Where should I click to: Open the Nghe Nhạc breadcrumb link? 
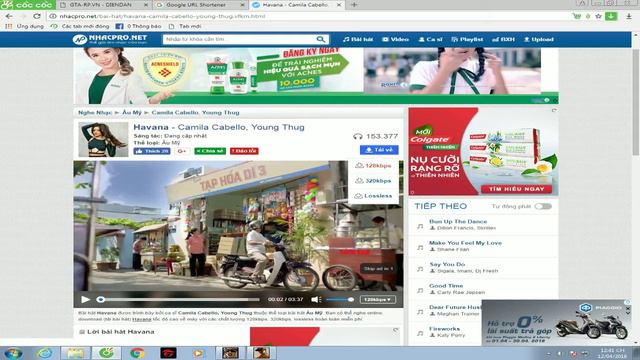click(x=95, y=113)
